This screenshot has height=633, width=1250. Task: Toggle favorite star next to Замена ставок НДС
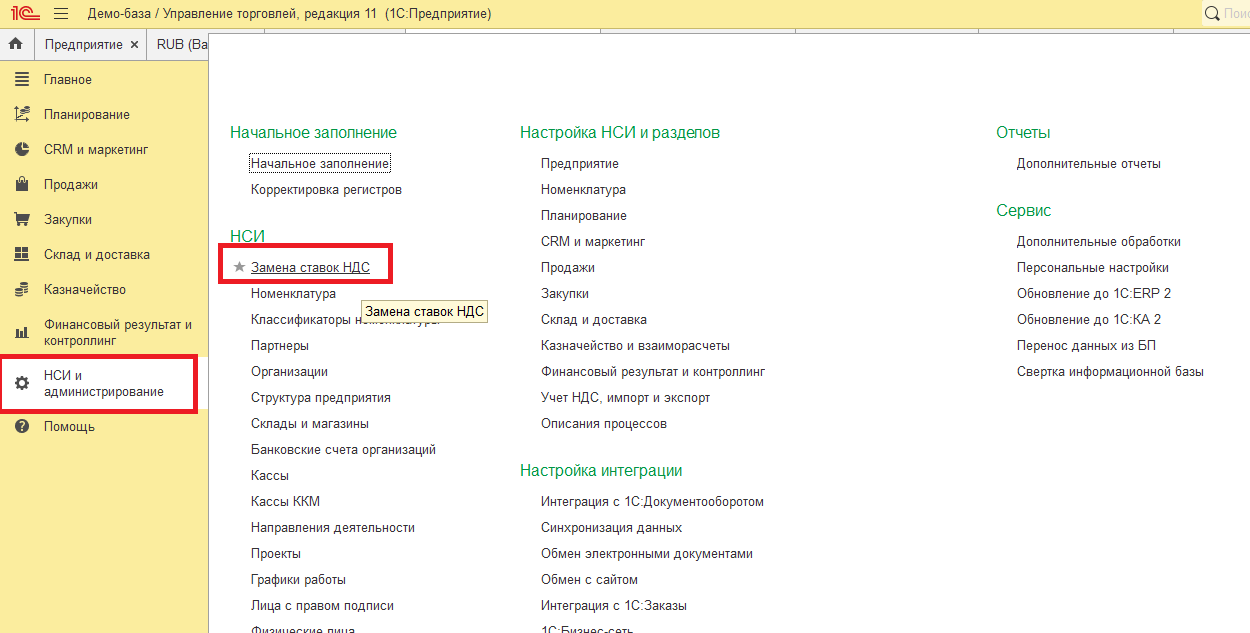tap(239, 268)
